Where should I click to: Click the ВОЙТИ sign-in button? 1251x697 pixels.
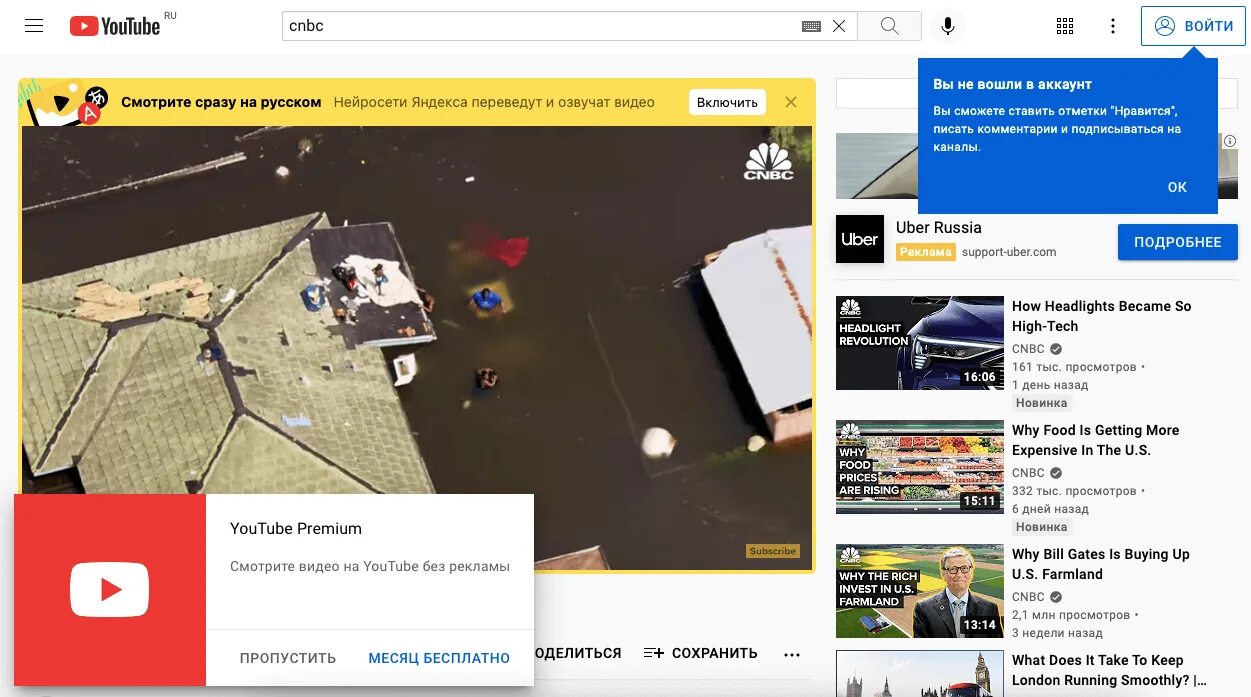click(x=1193, y=26)
